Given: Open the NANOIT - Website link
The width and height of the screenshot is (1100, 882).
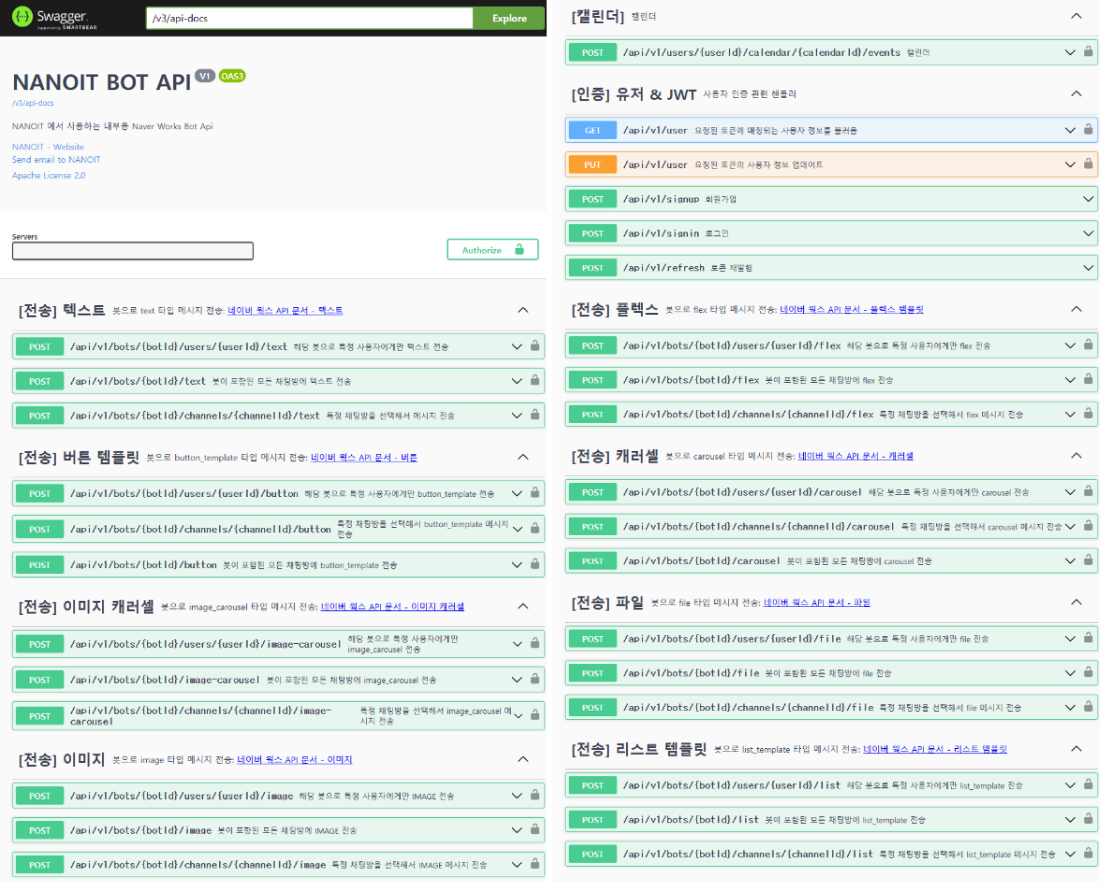Looking at the screenshot, I should [48, 147].
